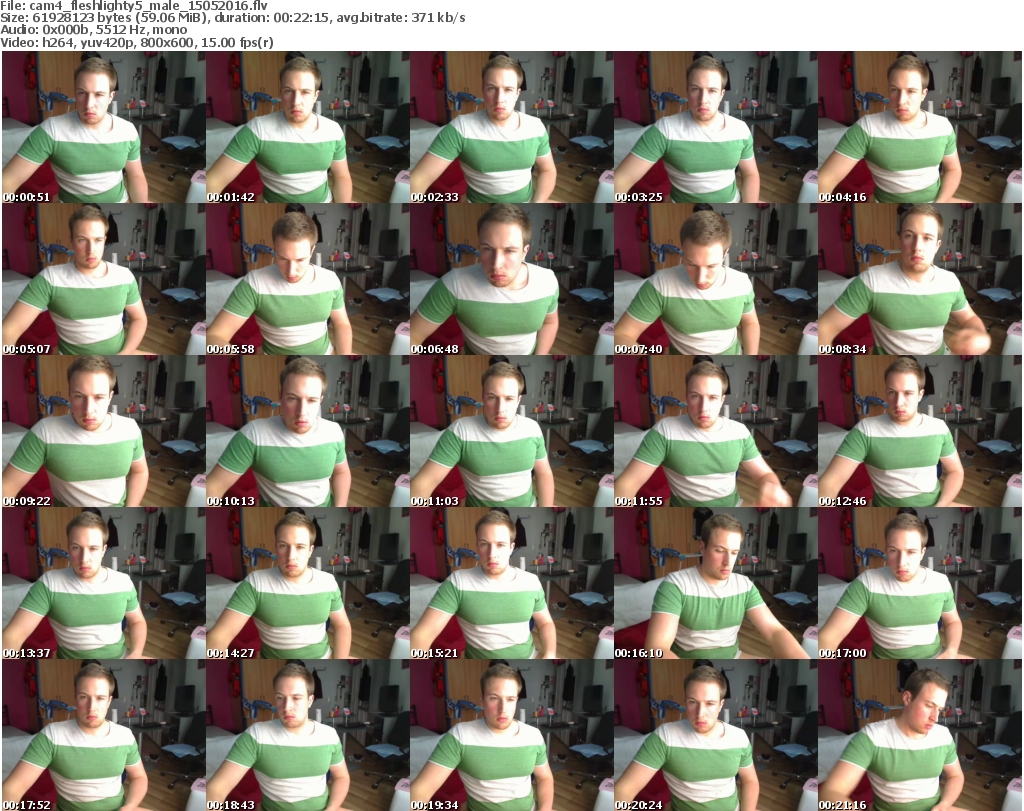Click the Video codec info line
Screen dimensions: 1024x811
coord(136,42)
